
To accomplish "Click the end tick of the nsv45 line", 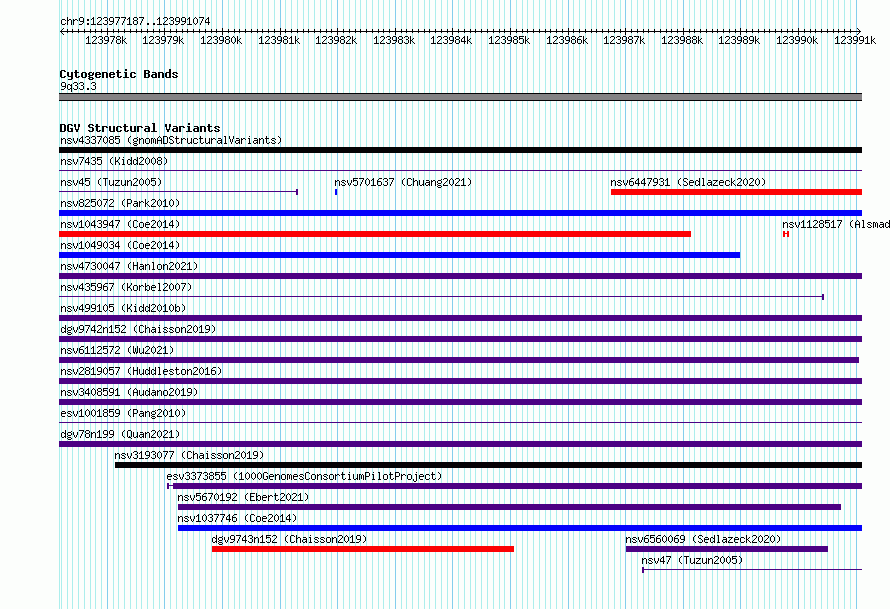I will pos(297,192).
